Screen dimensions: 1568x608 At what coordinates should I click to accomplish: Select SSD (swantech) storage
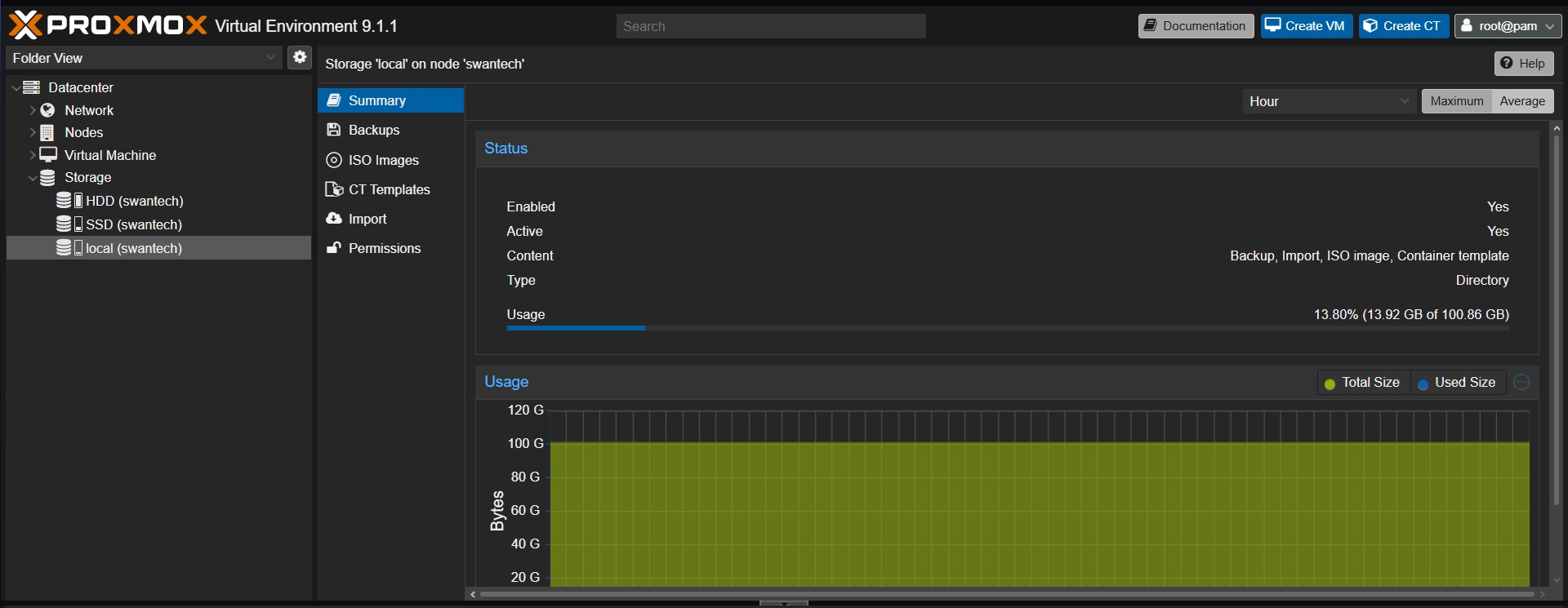click(158, 224)
